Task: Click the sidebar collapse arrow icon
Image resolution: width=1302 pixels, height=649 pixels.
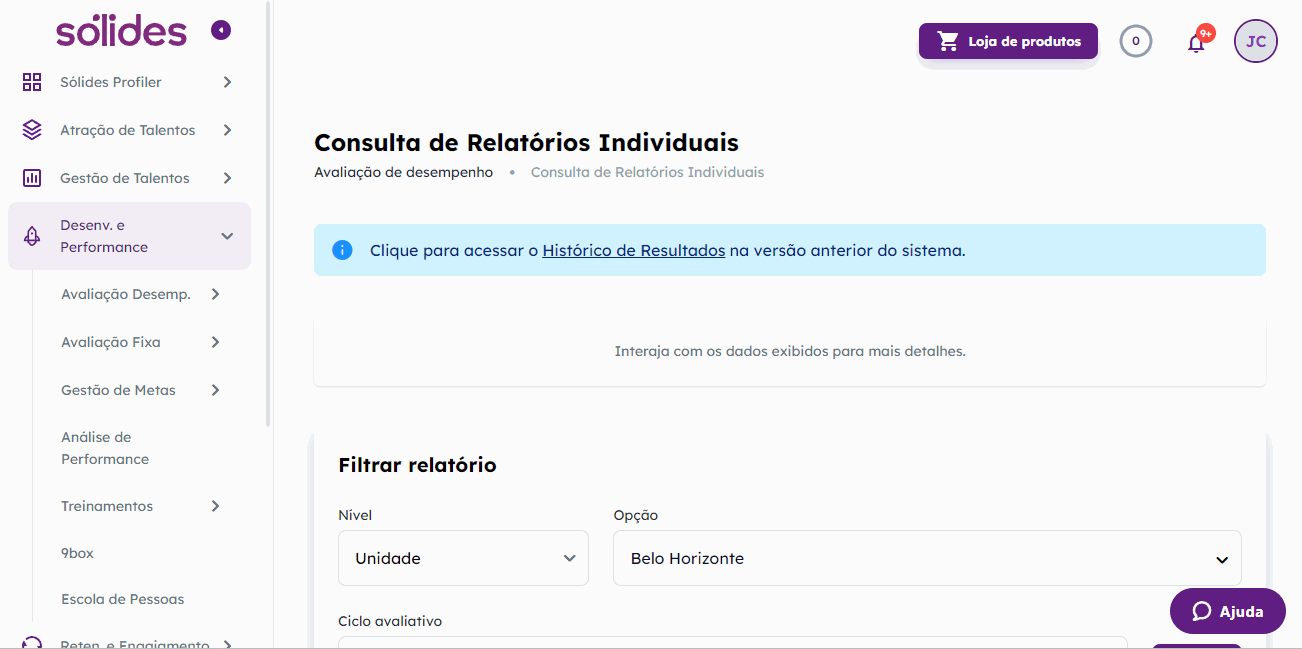Action: (221, 31)
